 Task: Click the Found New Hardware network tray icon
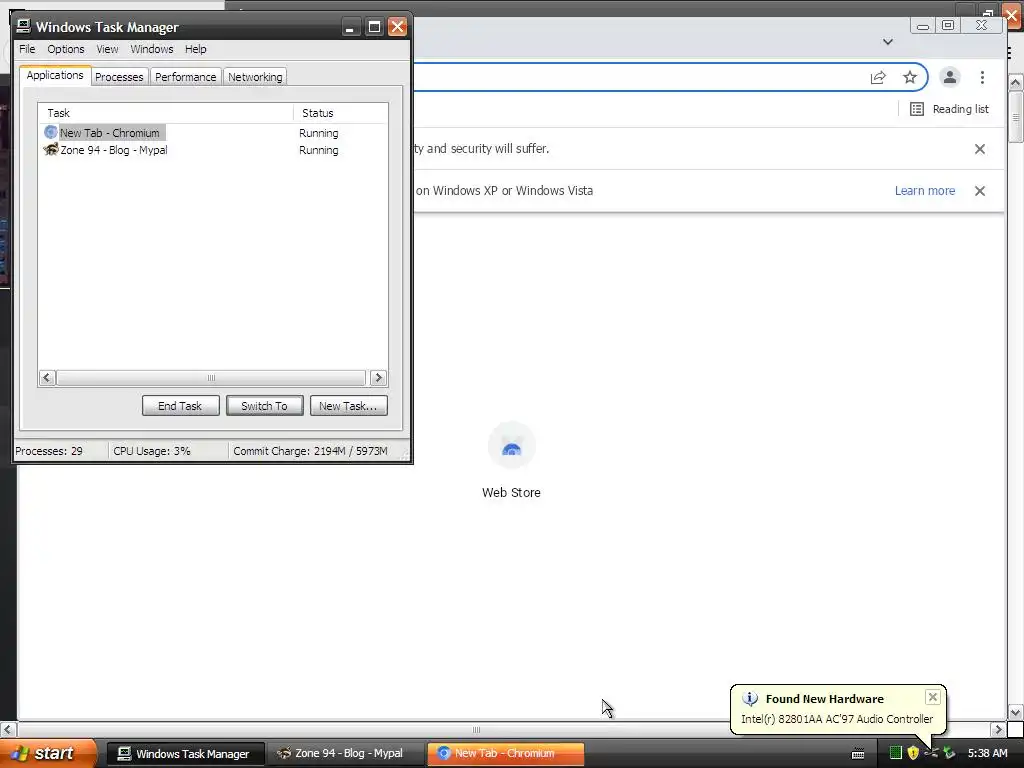click(931, 753)
